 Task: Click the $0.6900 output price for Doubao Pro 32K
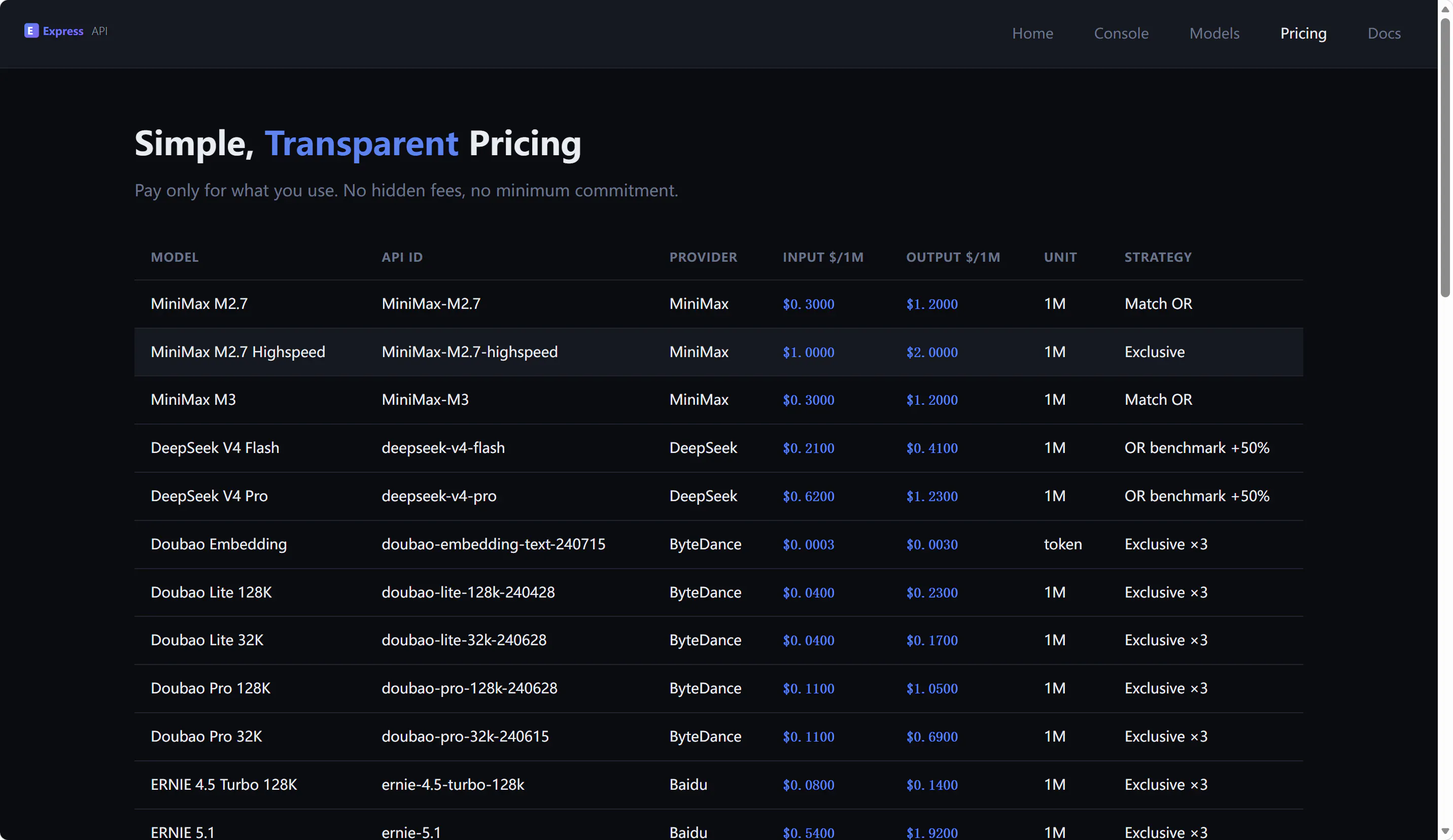pos(932,737)
